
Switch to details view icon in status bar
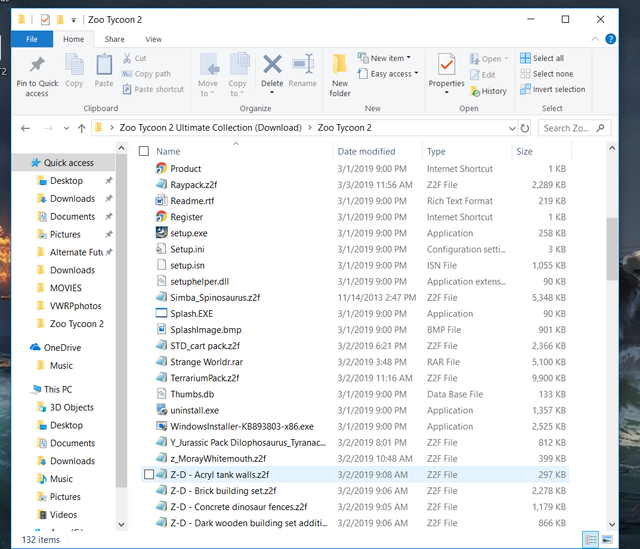coord(591,540)
